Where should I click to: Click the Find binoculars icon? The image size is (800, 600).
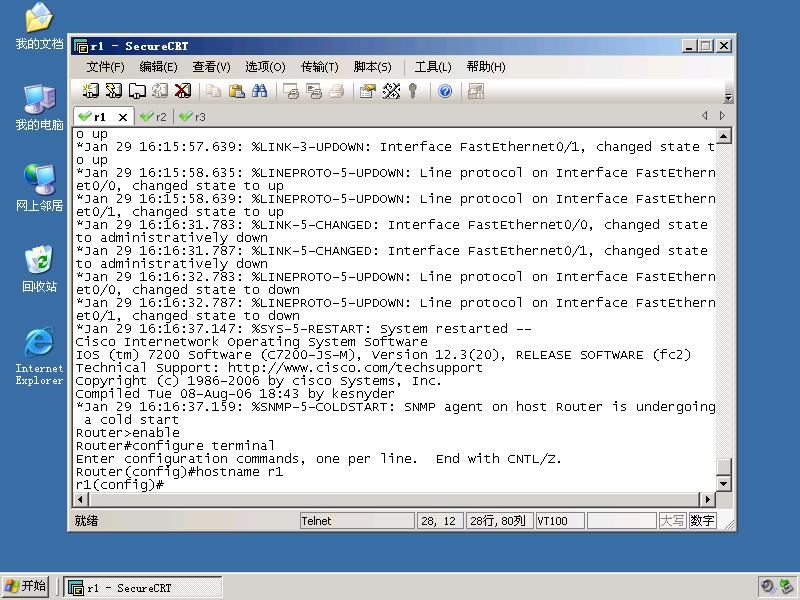(259, 91)
